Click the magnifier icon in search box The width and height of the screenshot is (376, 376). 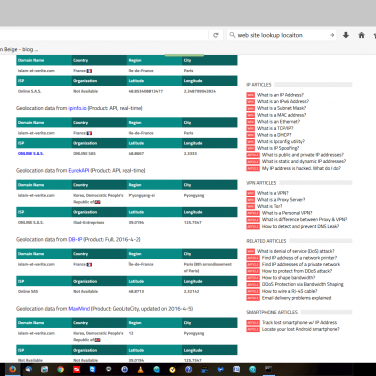coord(232,35)
